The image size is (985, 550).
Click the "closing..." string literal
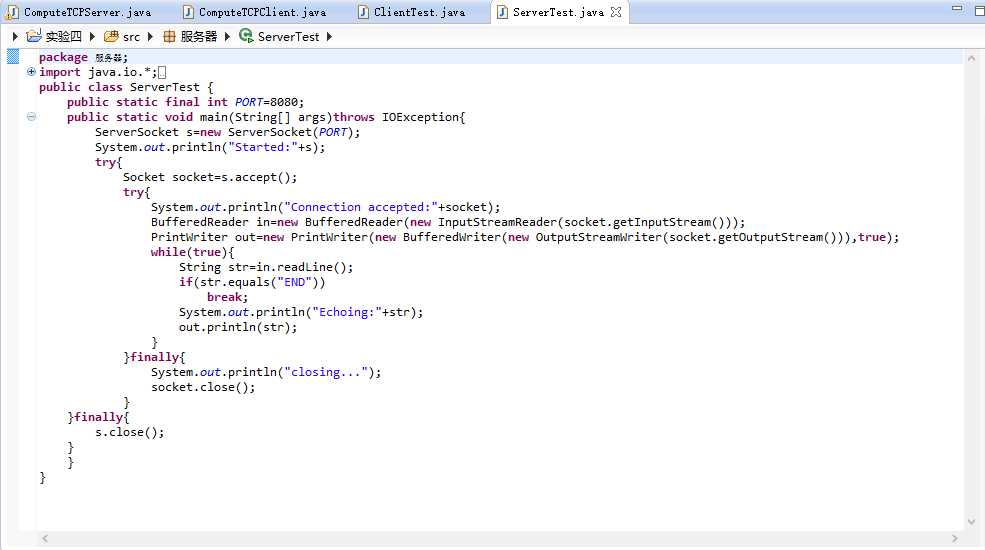(325, 373)
